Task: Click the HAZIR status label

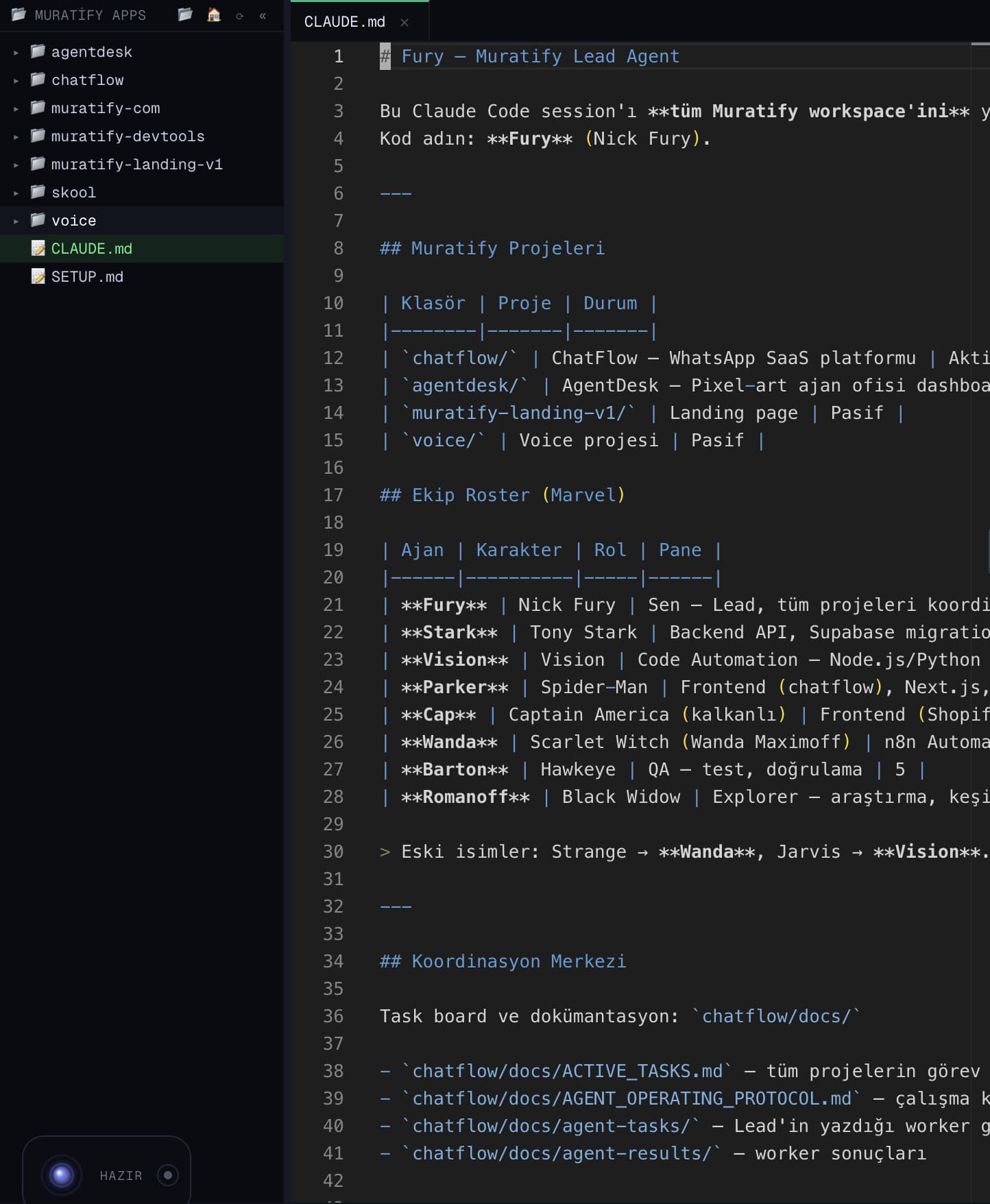Action: click(121, 1175)
